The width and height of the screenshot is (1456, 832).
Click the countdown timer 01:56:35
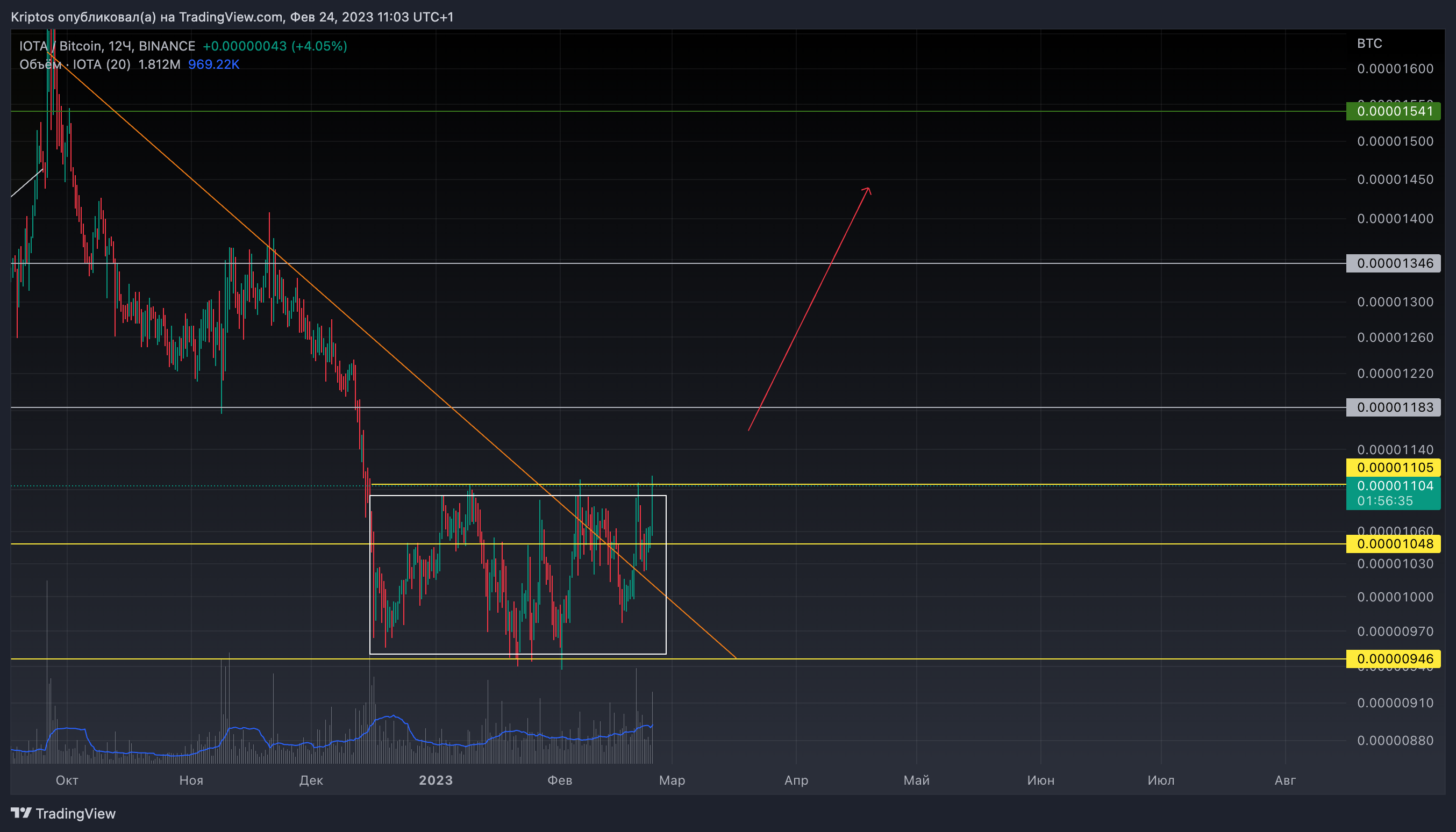coord(1384,500)
